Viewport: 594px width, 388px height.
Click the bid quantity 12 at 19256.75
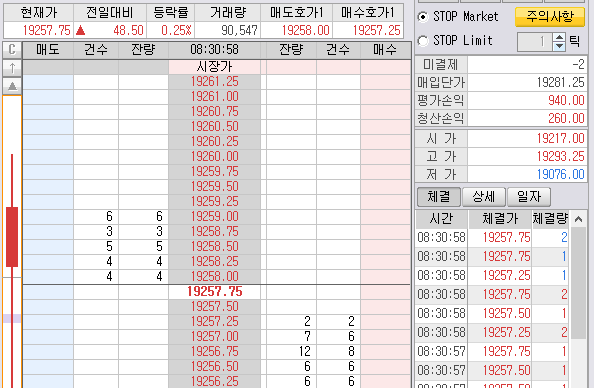click(305, 351)
